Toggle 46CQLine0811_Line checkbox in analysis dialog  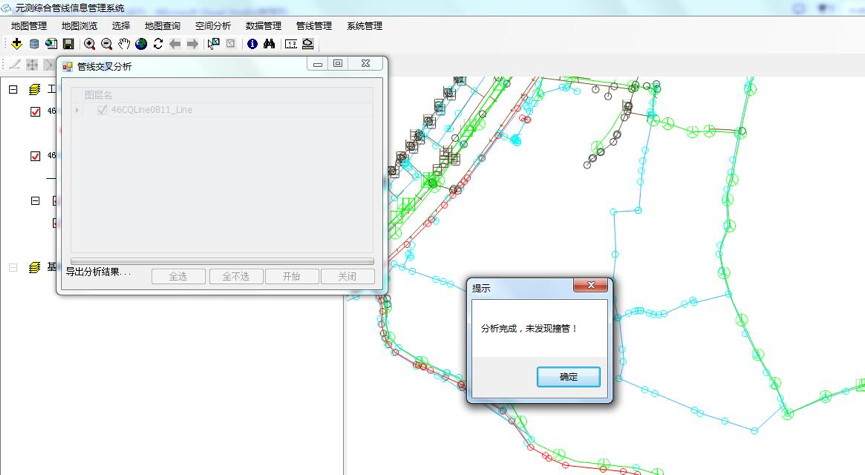[x=102, y=110]
